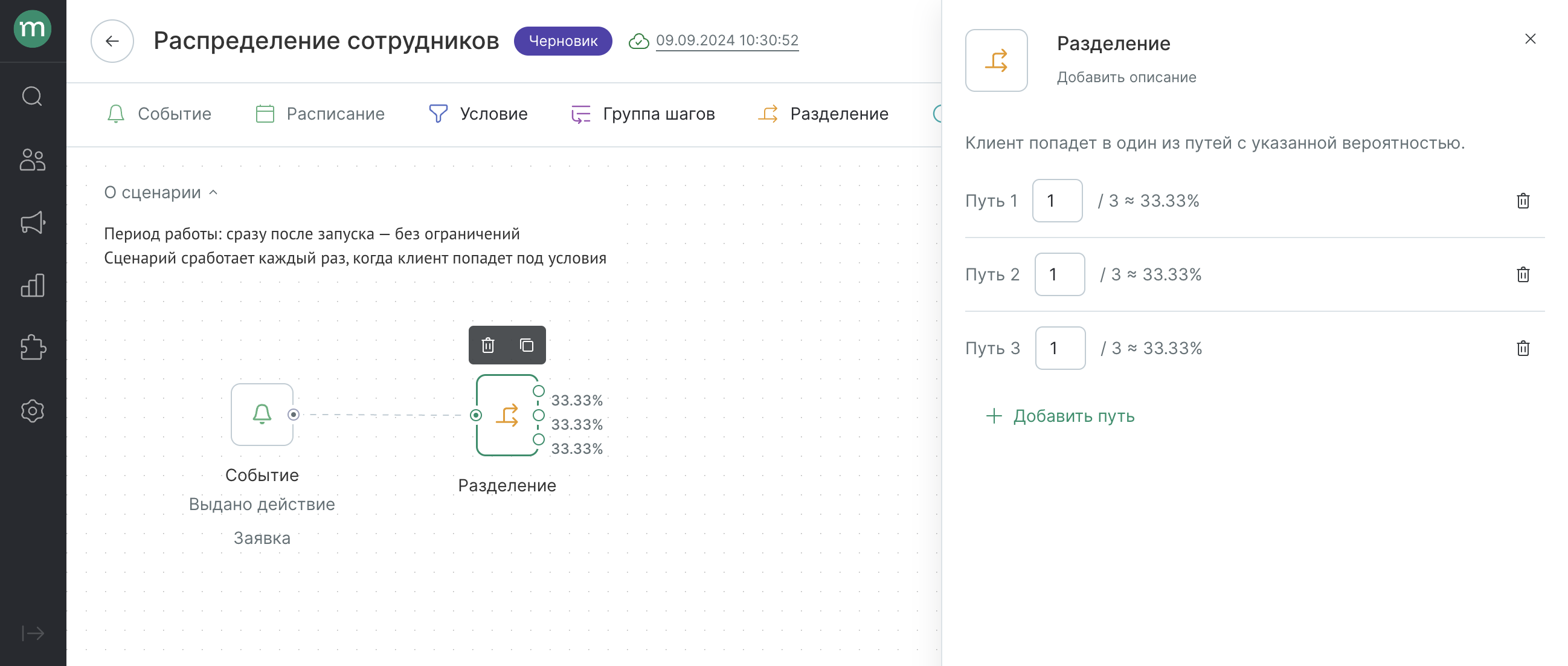Open the Mindbox logo home
This screenshot has width=1568, height=666.
(x=32, y=28)
